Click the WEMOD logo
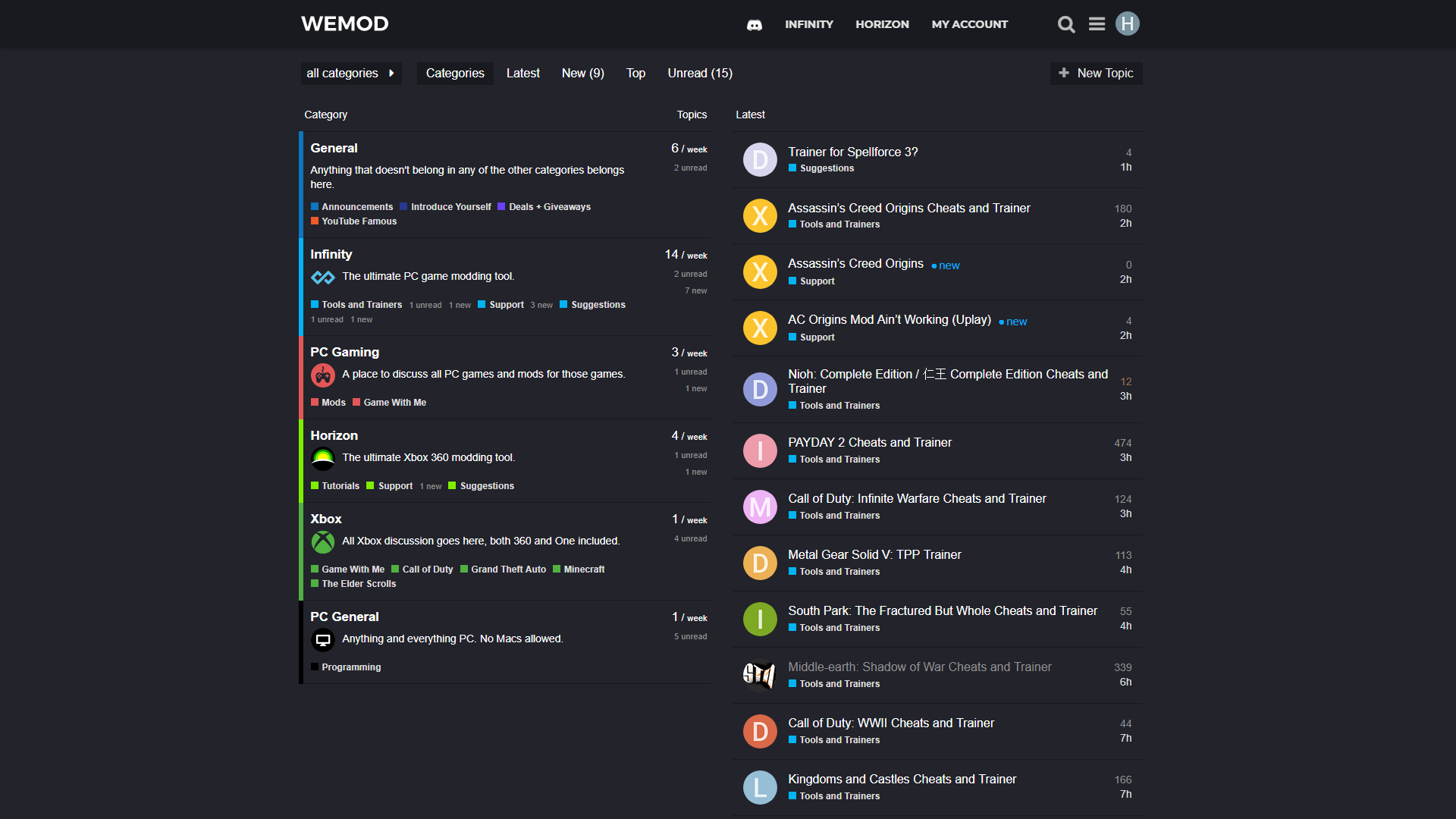This screenshot has height=819, width=1456. point(345,24)
